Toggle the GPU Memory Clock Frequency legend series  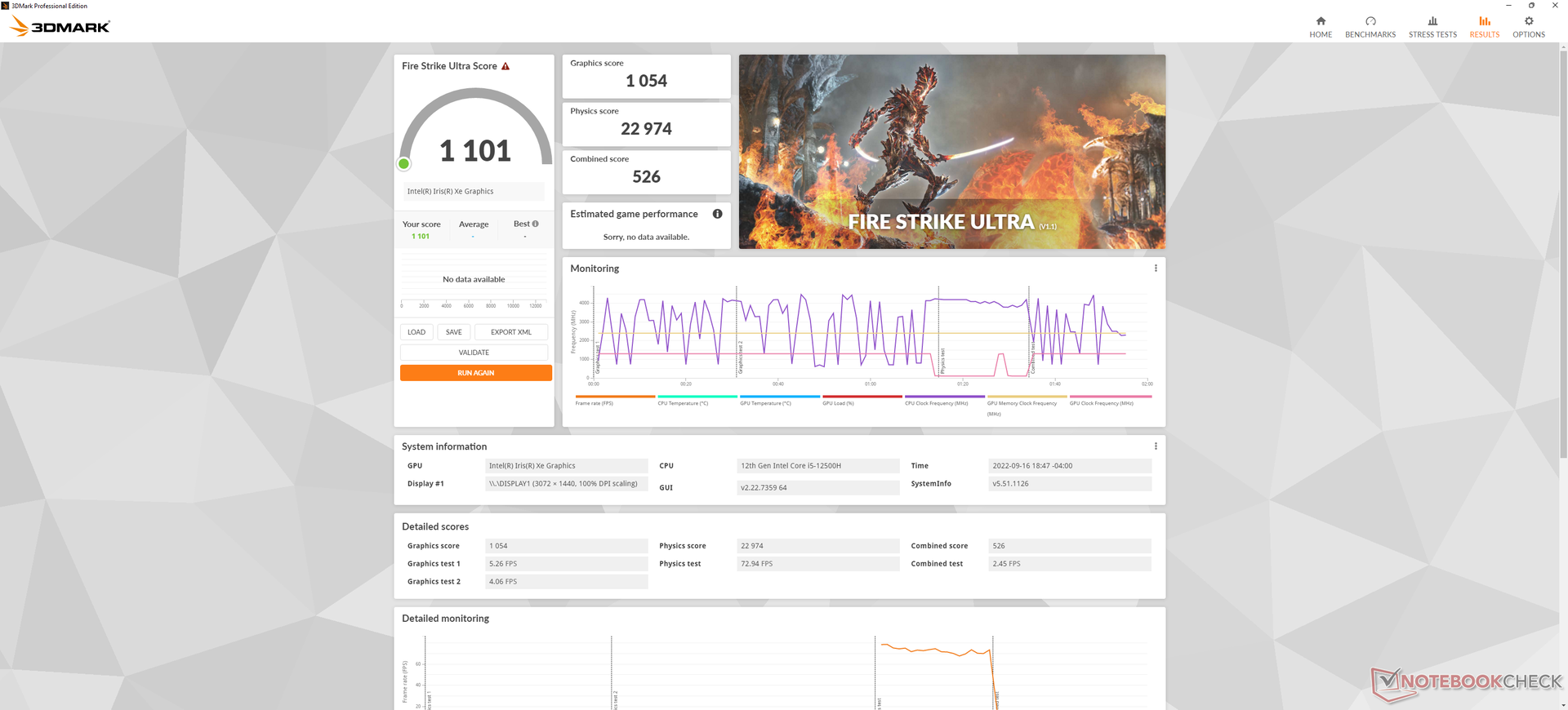(1027, 406)
